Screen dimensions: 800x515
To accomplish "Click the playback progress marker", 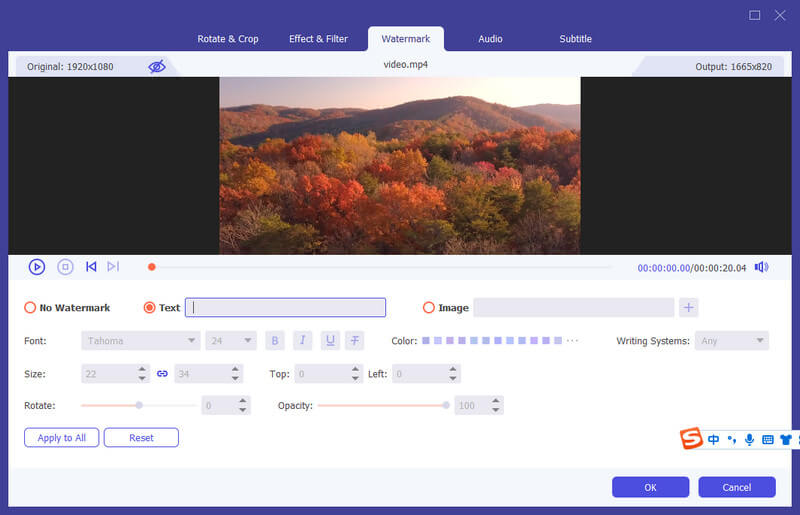I will pyautogui.click(x=152, y=267).
